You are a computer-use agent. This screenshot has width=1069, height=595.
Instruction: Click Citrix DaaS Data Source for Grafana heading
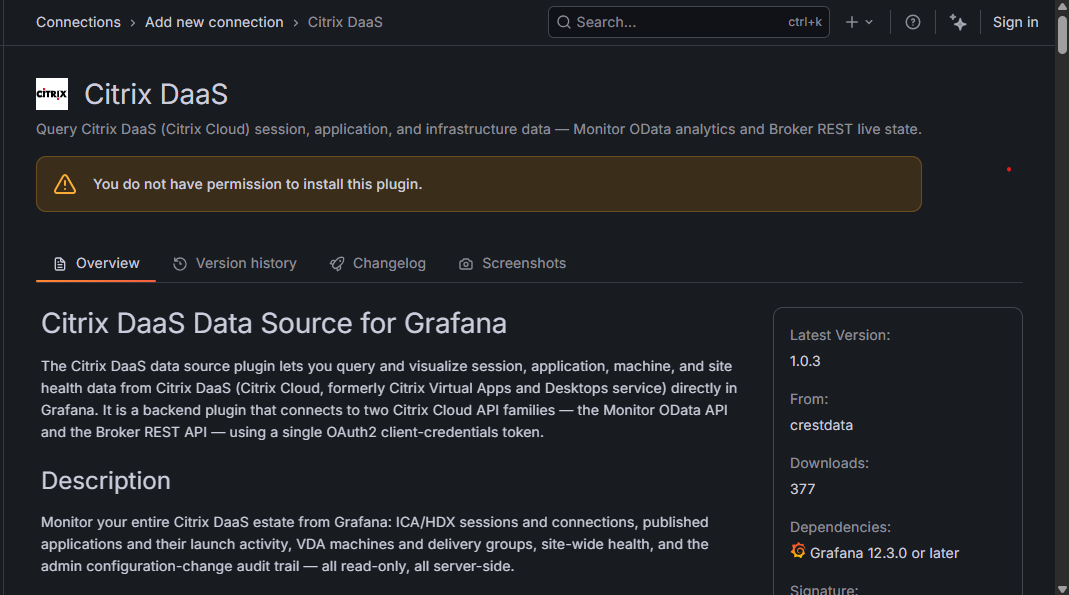pyautogui.click(x=273, y=324)
